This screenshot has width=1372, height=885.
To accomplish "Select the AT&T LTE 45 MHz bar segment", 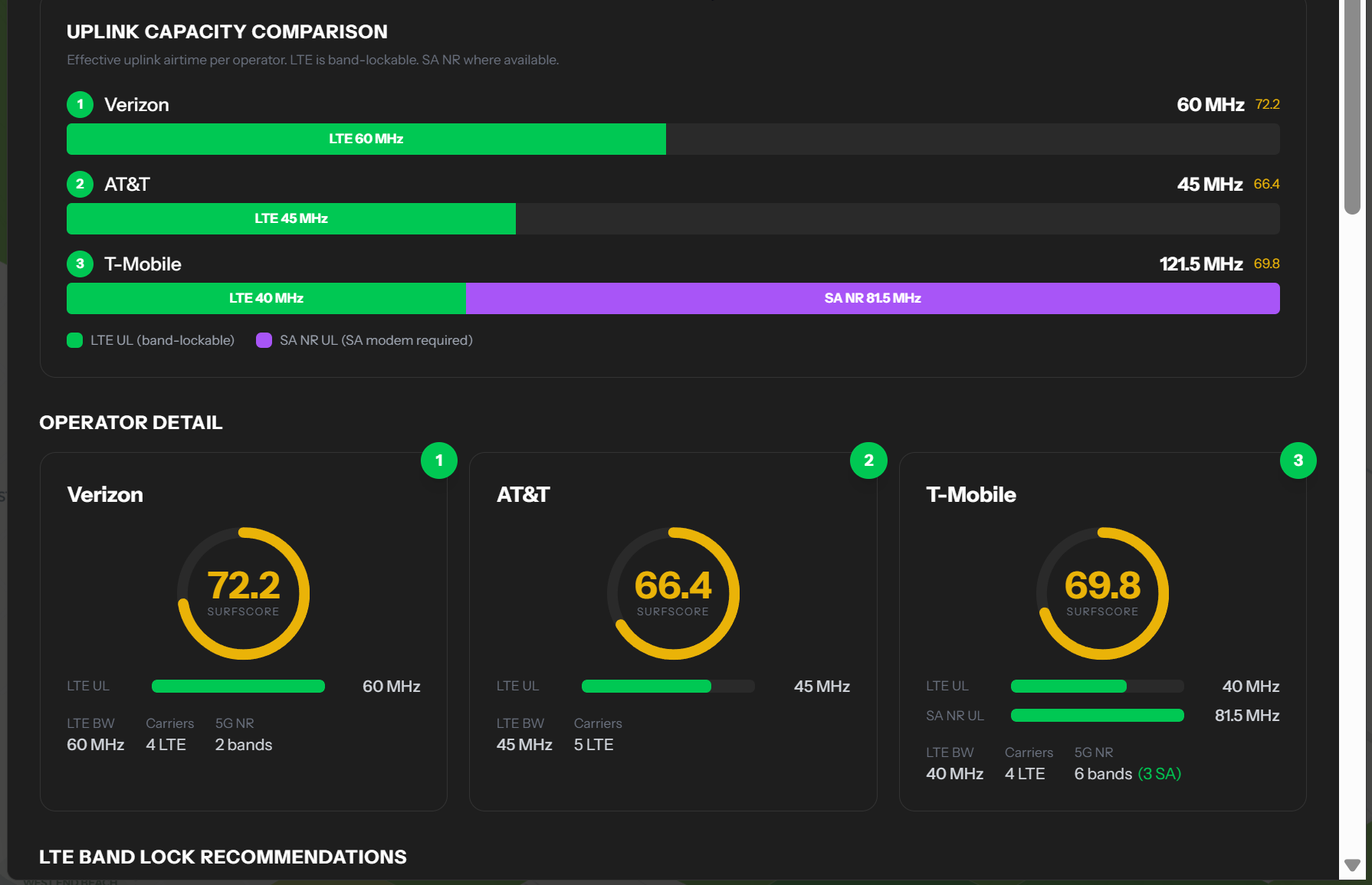I will pyautogui.click(x=291, y=218).
